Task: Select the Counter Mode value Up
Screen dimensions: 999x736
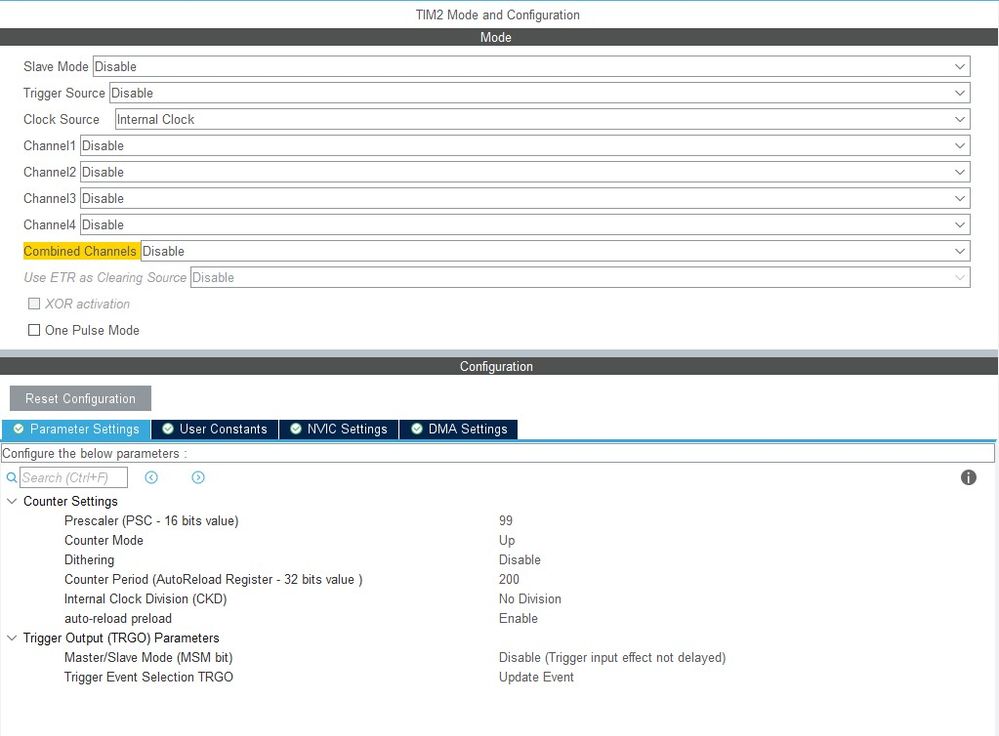Action: [x=507, y=540]
